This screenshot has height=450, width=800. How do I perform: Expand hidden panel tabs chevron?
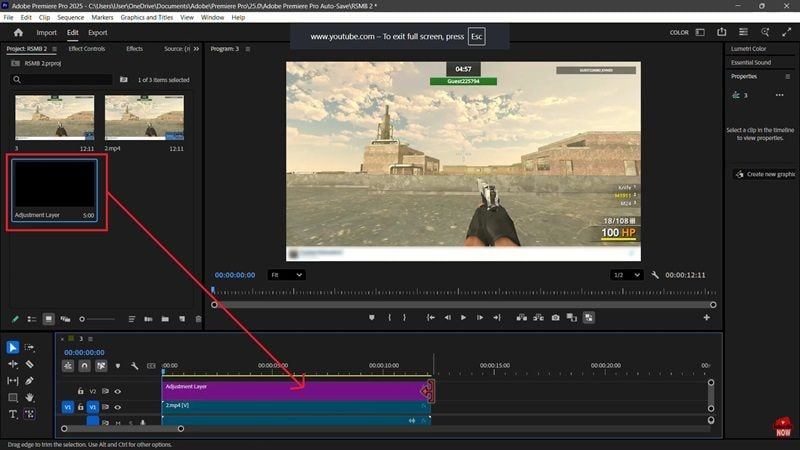[196, 49]
